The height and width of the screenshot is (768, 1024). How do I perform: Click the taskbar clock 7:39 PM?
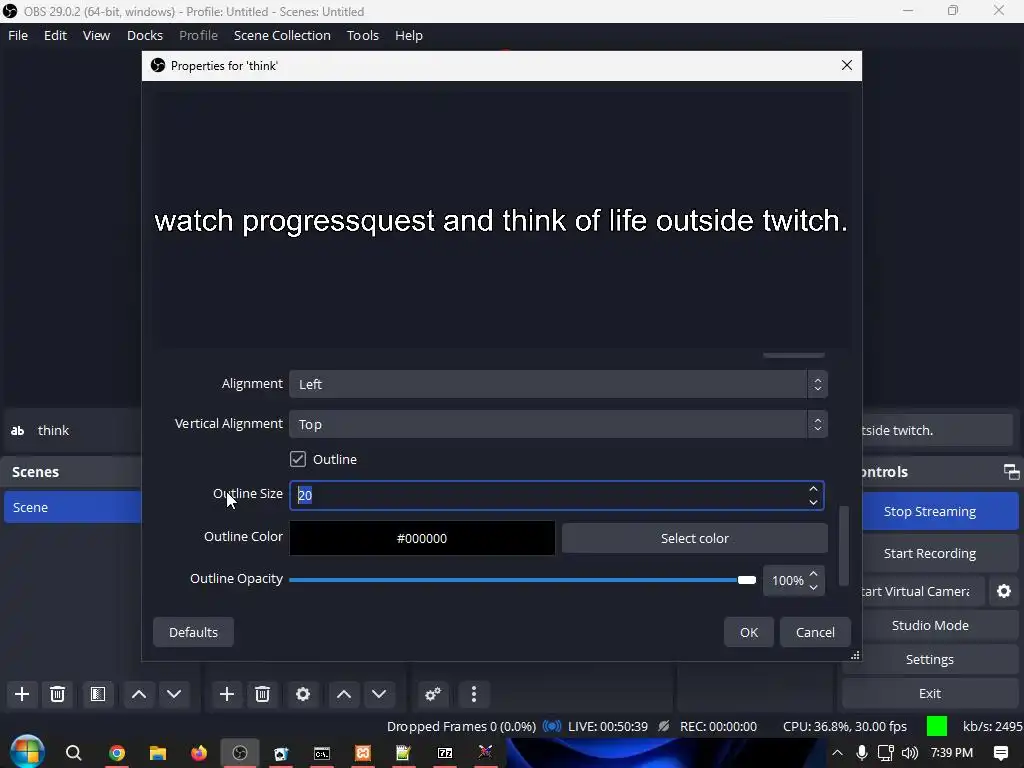(952, 752)
